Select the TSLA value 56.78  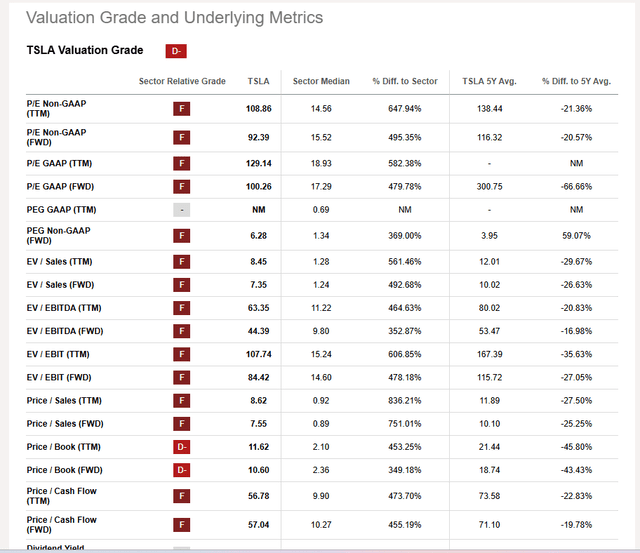(258, 496)
